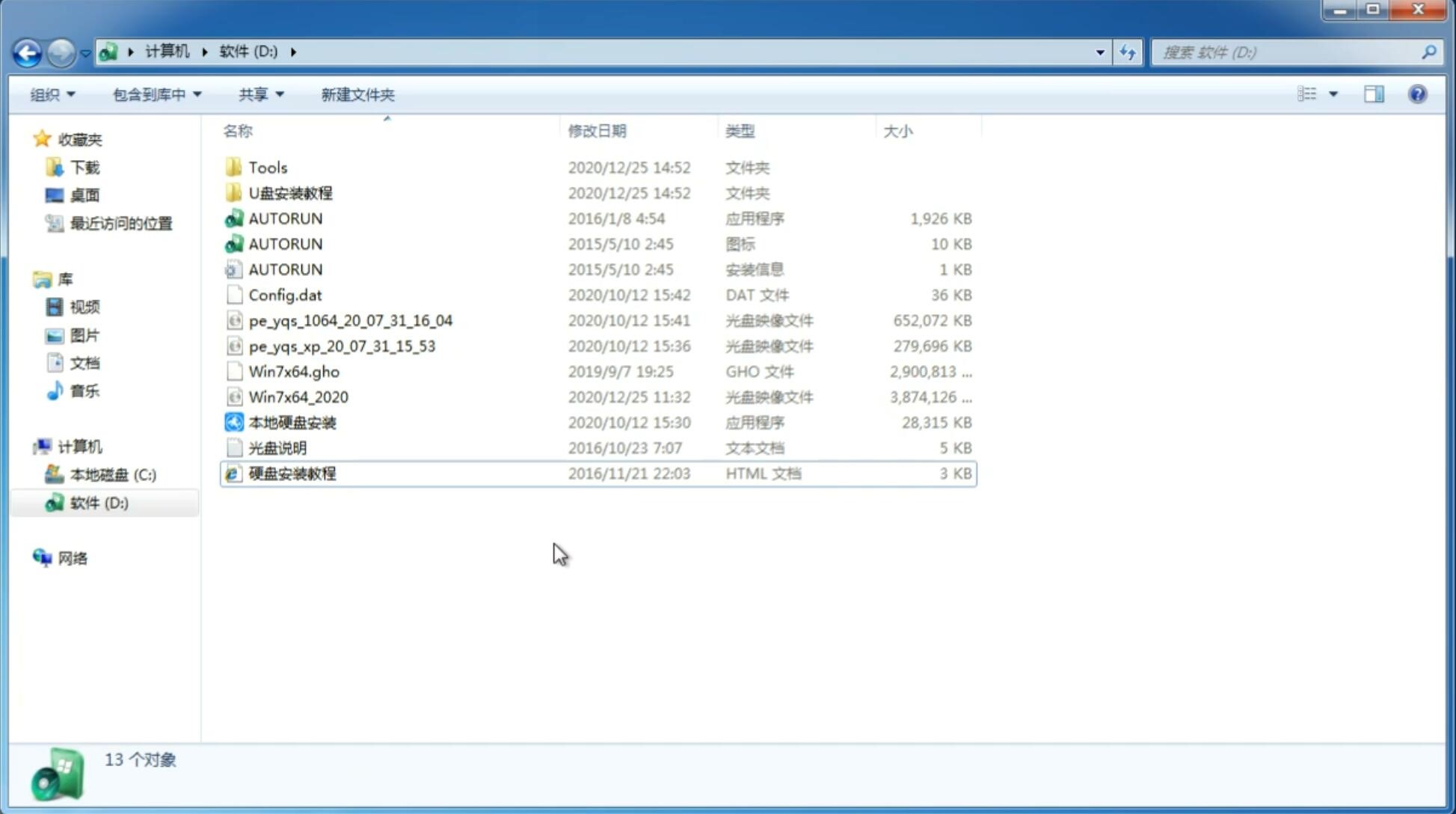Viewport: 1456px width, 814px height.
Task: Open Win7x64.gho backup file
Action: (x=294, y=371)
